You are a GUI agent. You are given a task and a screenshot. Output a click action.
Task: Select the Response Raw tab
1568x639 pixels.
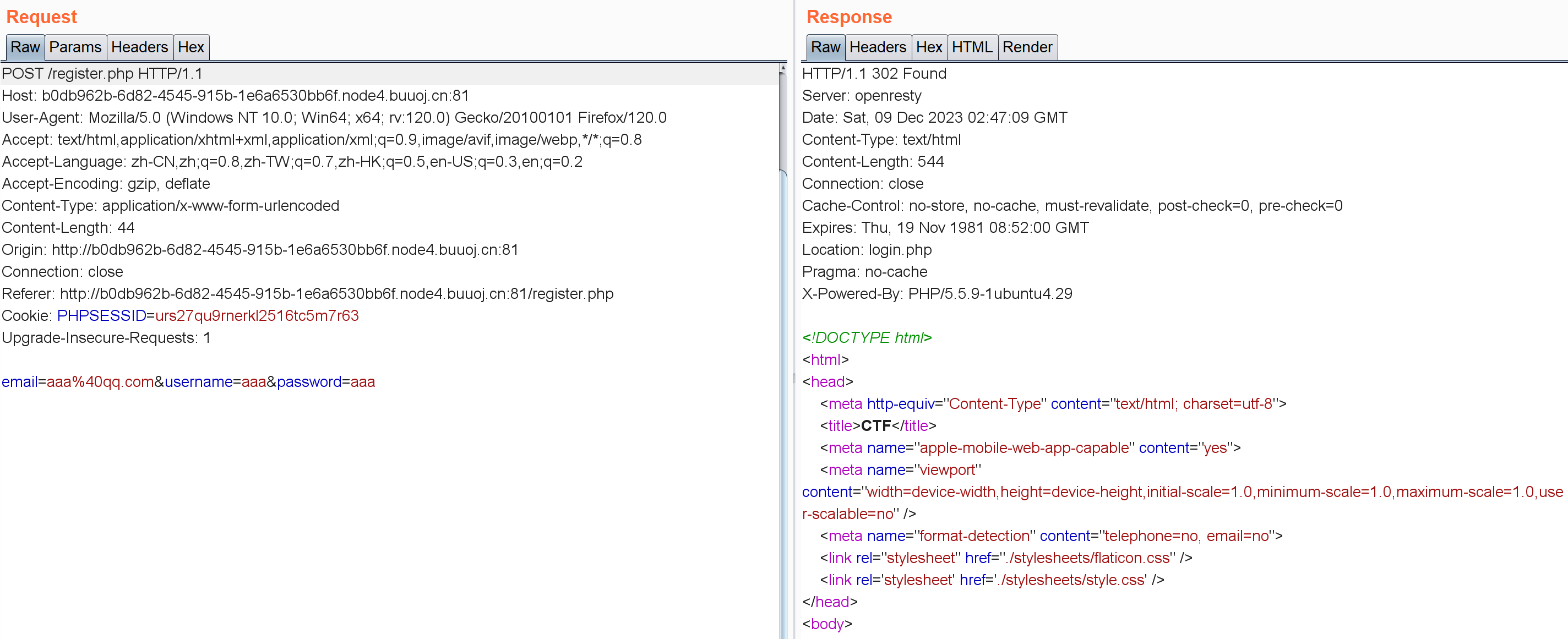[x=825, y=47]
